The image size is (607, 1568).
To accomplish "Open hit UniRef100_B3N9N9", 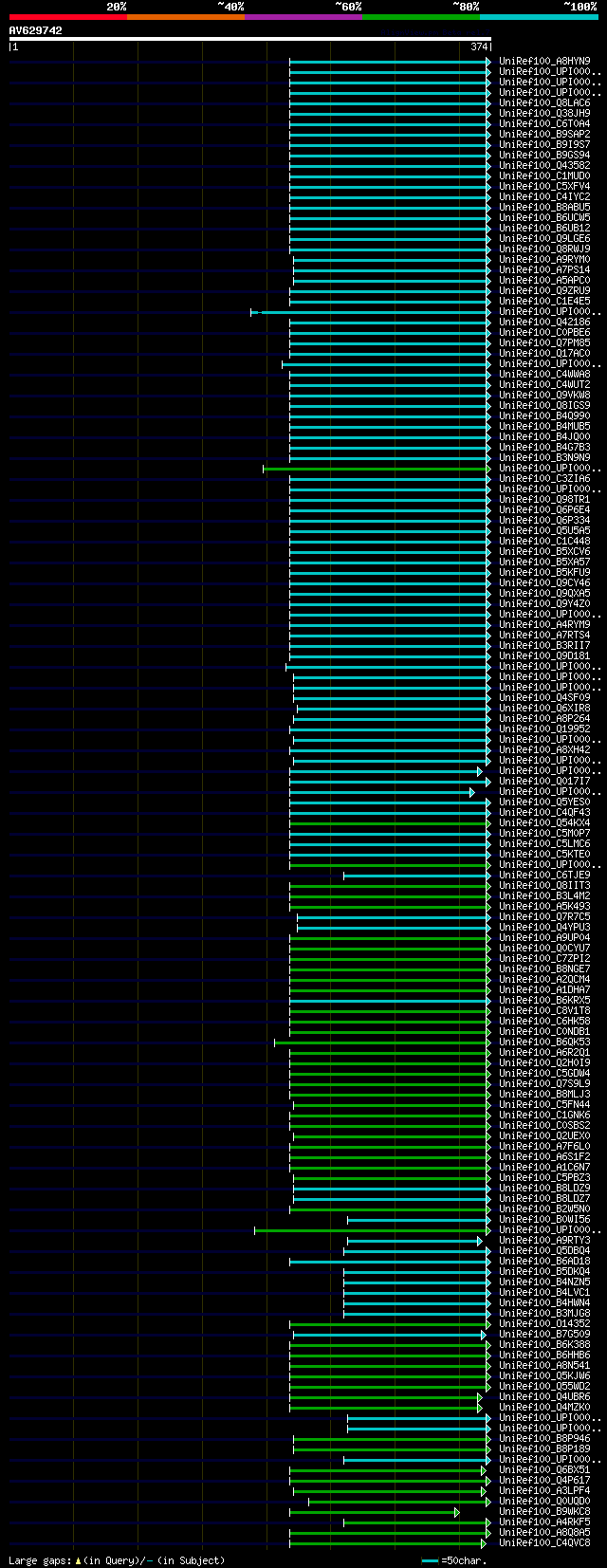I will click(x=544, y=458).
